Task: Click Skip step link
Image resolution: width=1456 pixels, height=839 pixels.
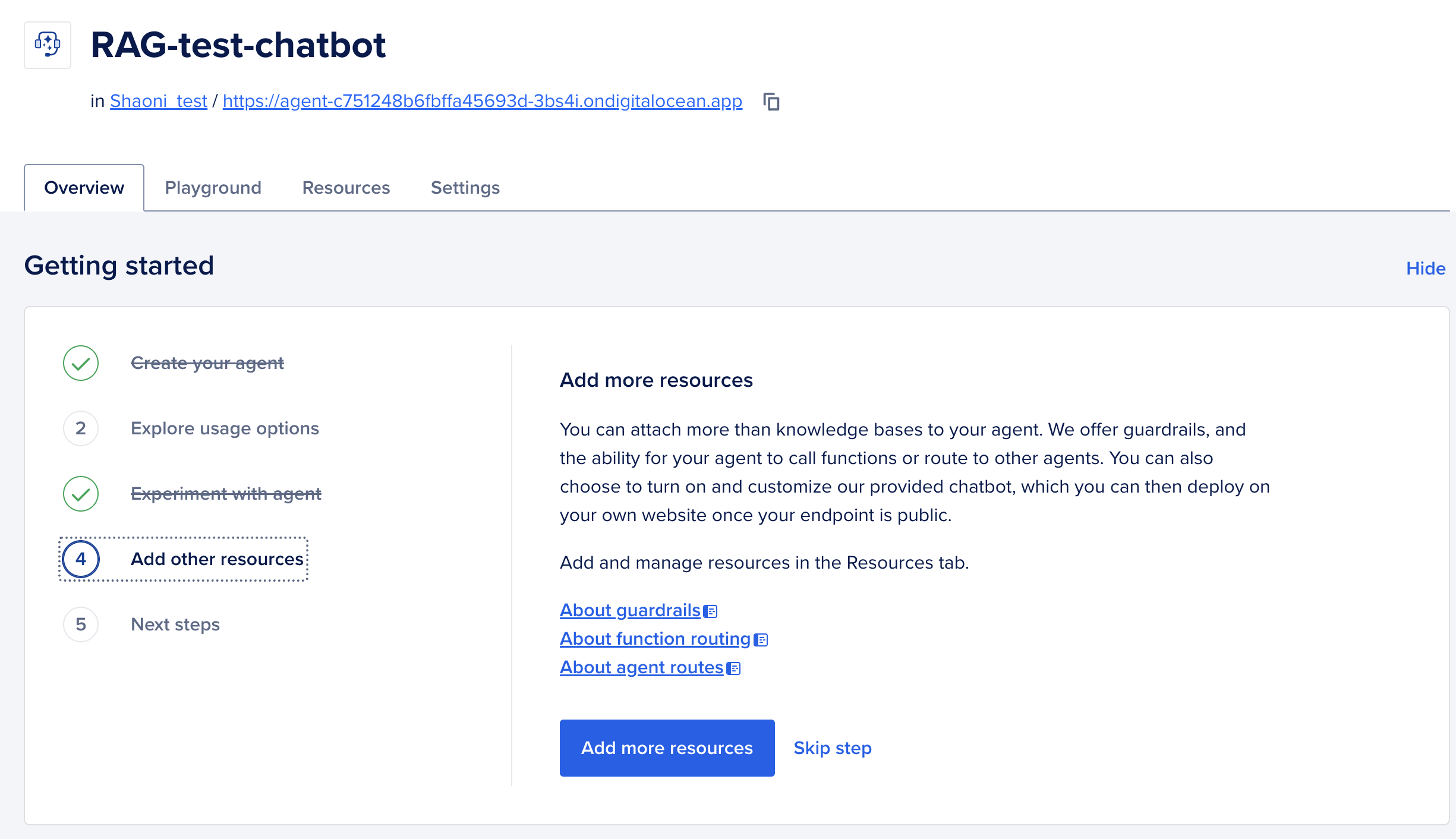Action: point(832,748)
